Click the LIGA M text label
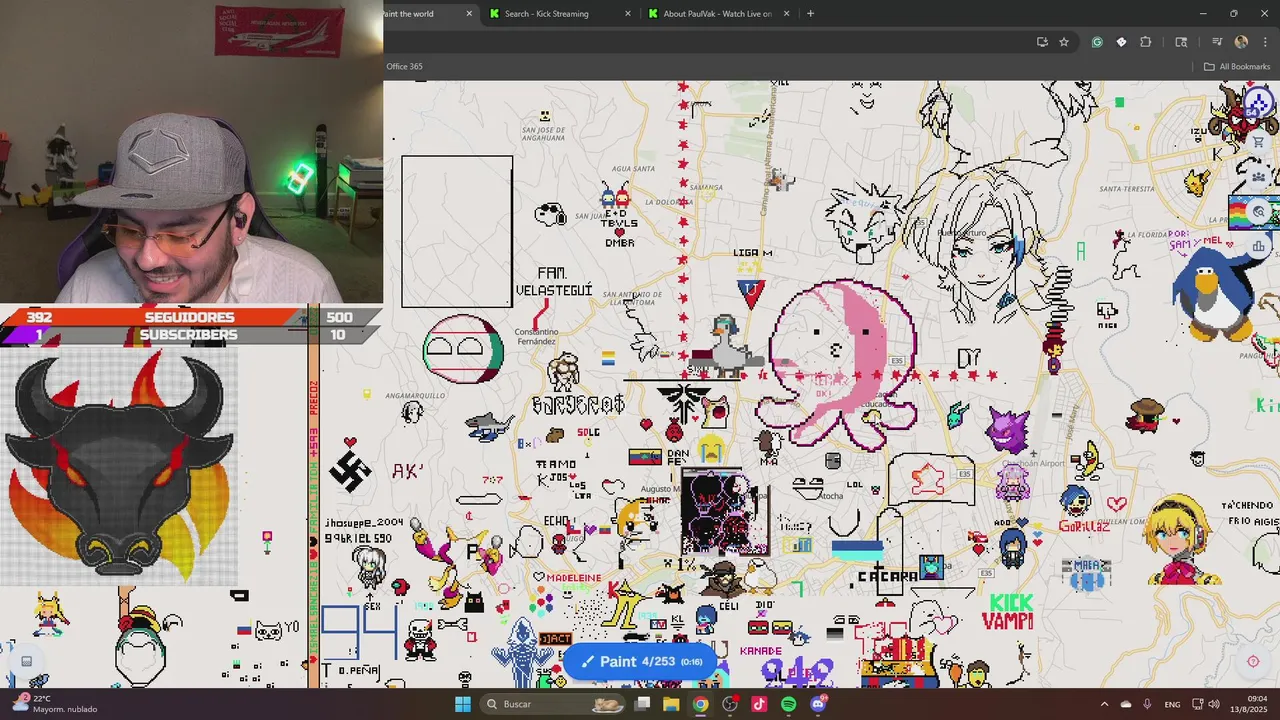The image size is (1280, 720). click(x=753, y=253)
